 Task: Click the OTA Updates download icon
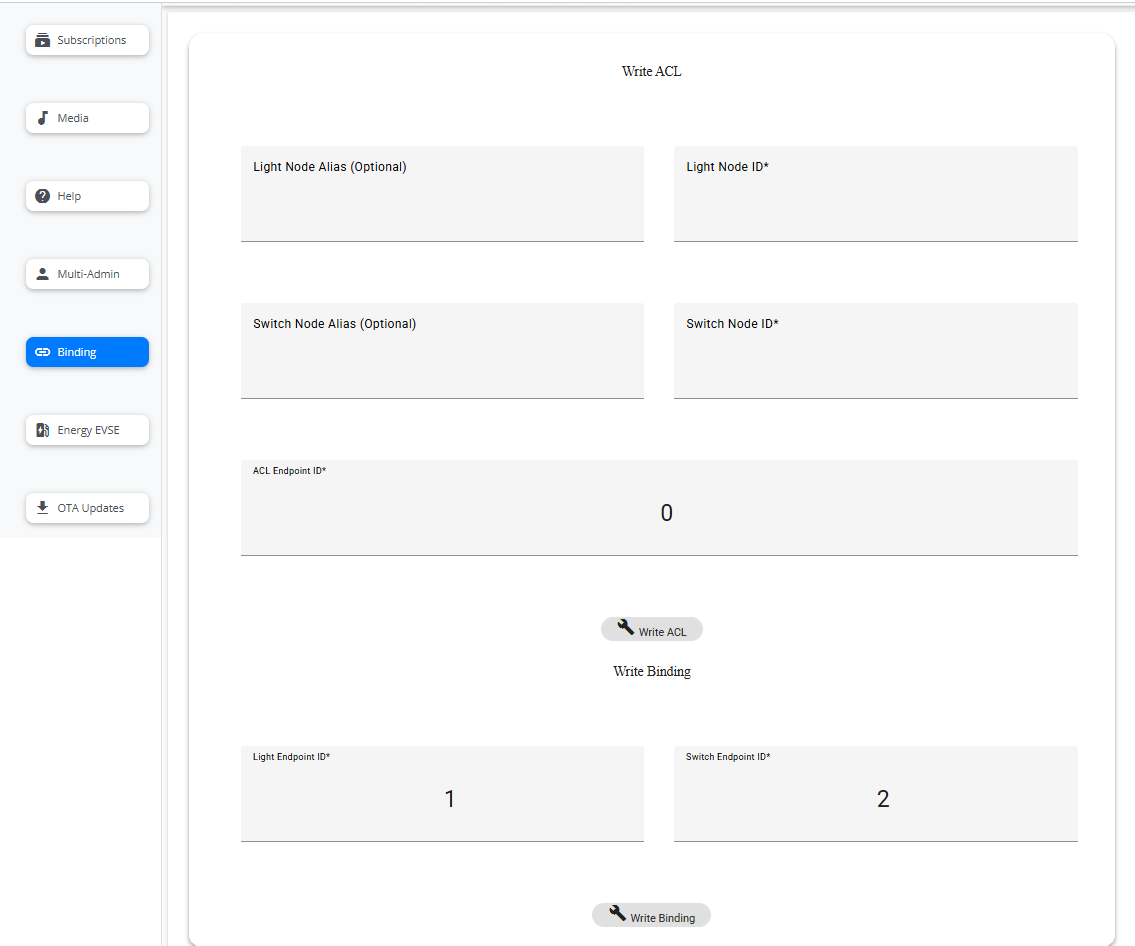(x=42, y=508)
